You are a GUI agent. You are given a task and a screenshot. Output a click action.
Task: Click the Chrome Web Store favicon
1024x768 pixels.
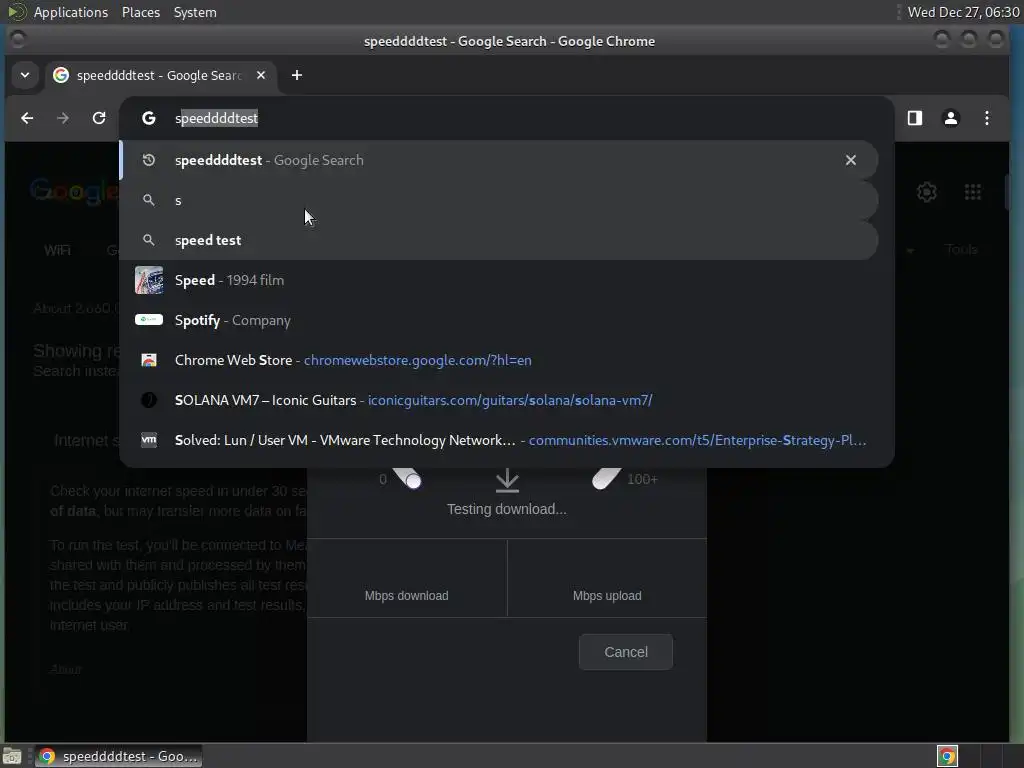[149, 360]
